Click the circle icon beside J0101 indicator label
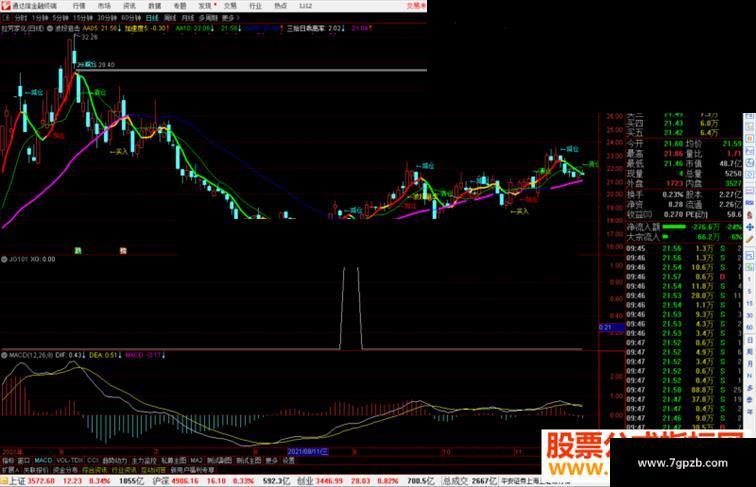This screenshot has width=756, height=487. pyautogui.click(x=4, y=259)
